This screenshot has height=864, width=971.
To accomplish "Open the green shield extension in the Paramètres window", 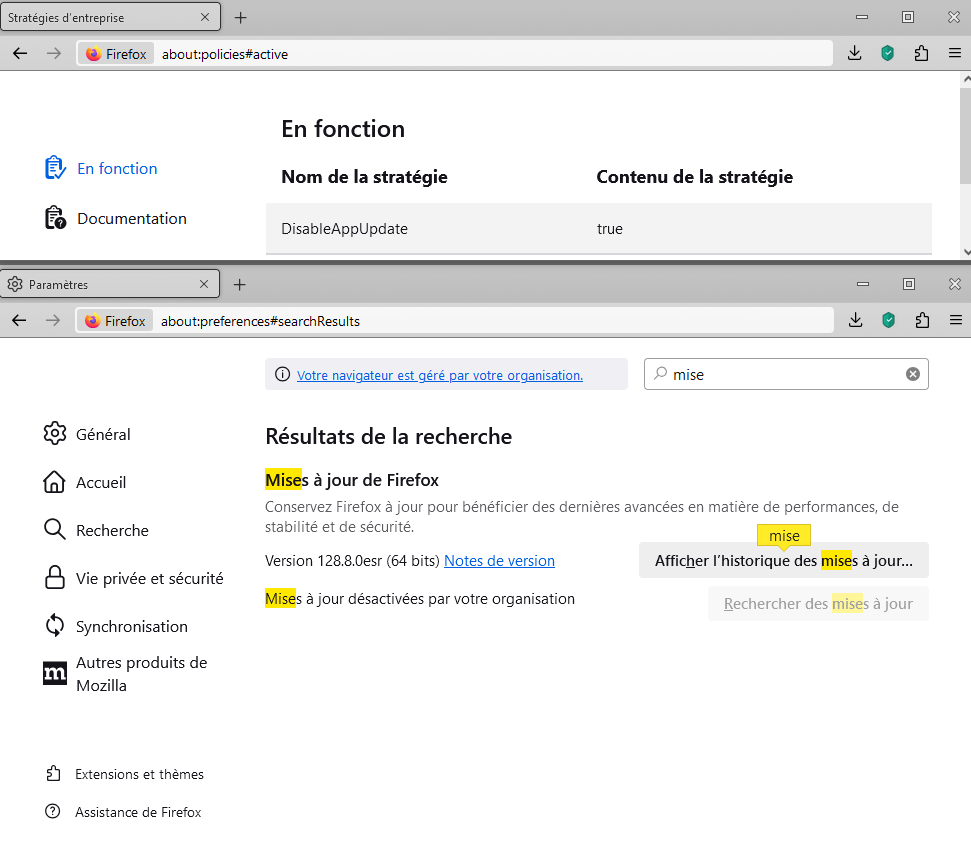I will click(x=889, y=320).
